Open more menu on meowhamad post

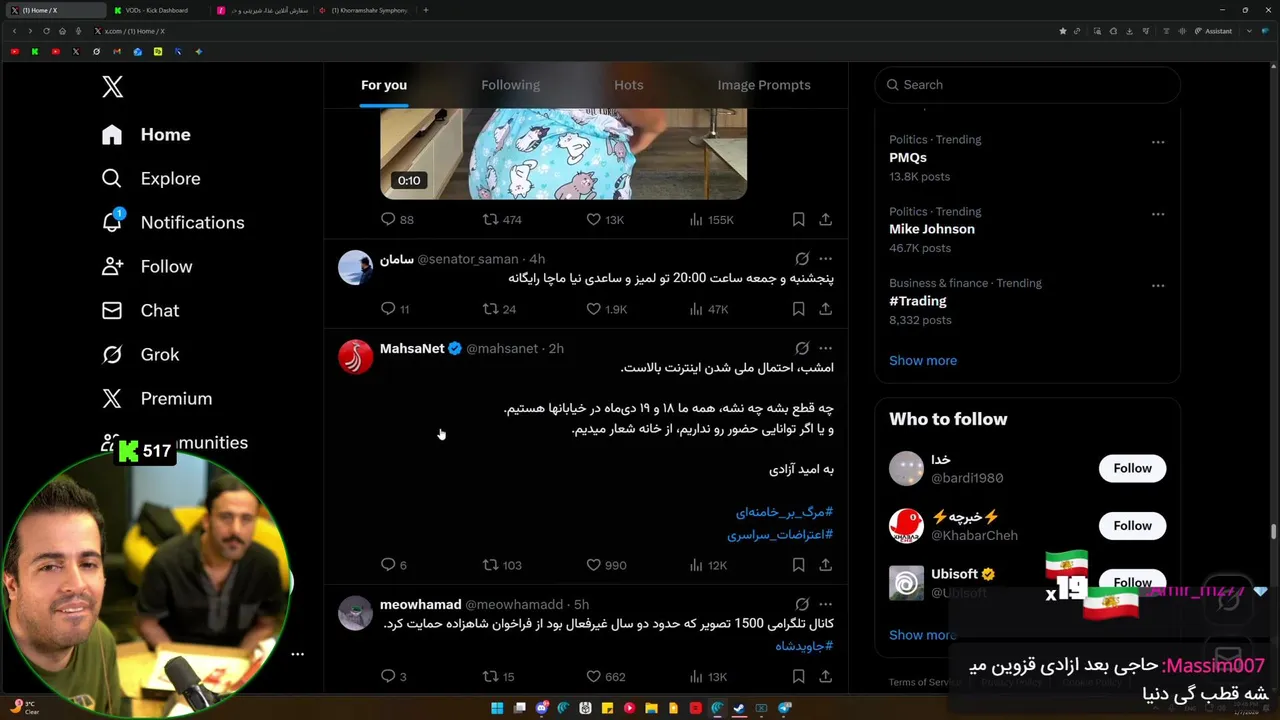point(826,605)
